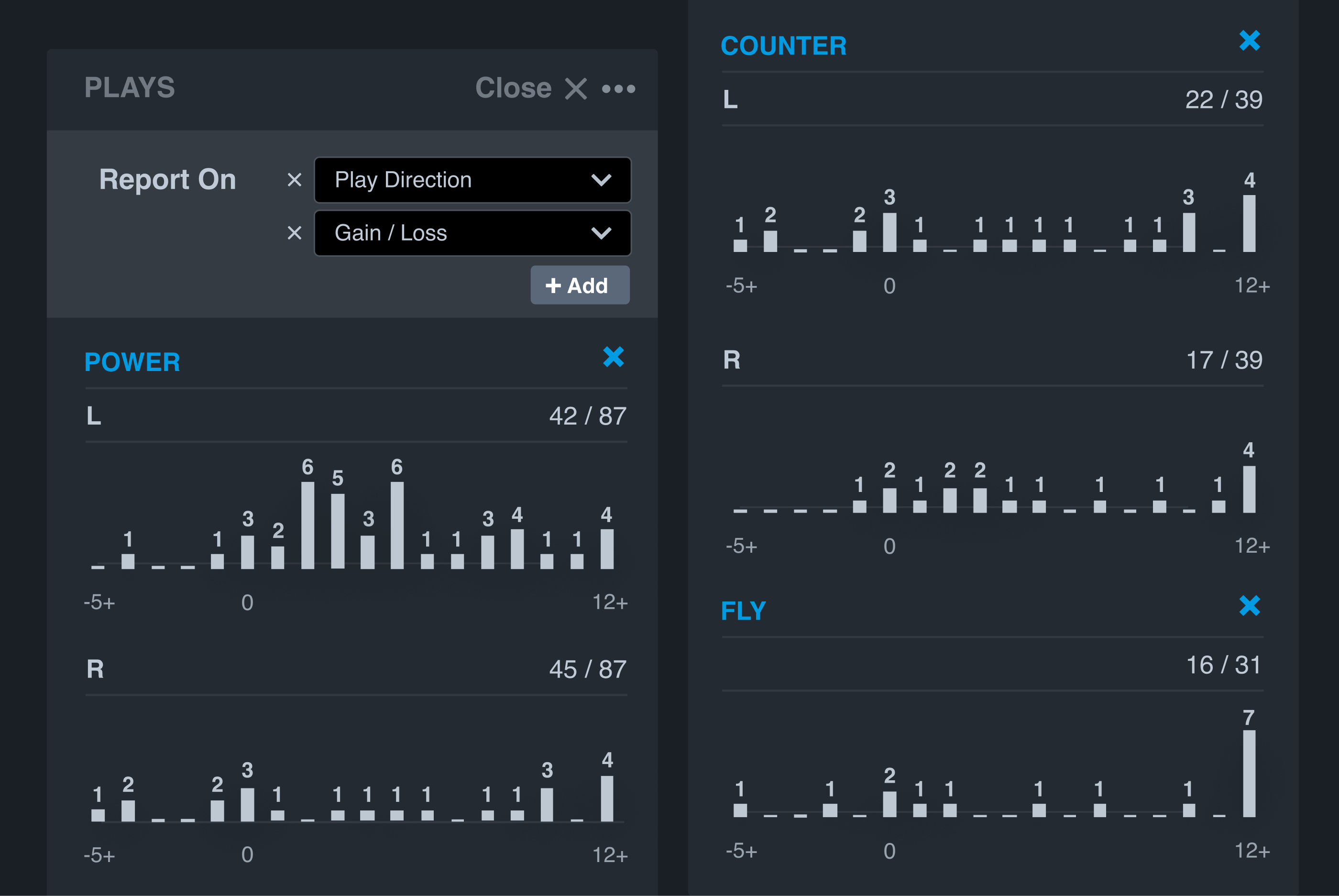Remove the COUNTER chart section
1339x896 pixels.
tap(1249, 41)
